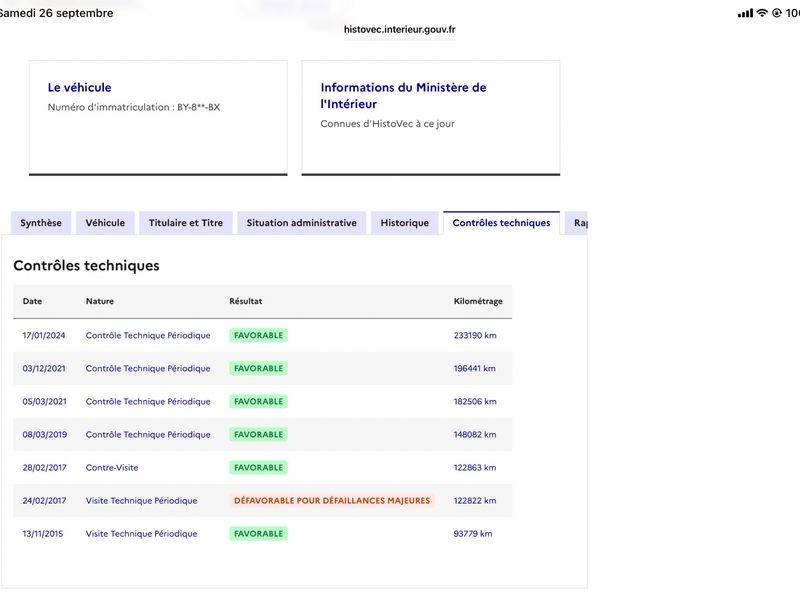Open the partially visible Rapport tab
Image resolution: width=800 pixels, height=600 pixels.
[577, 223]
